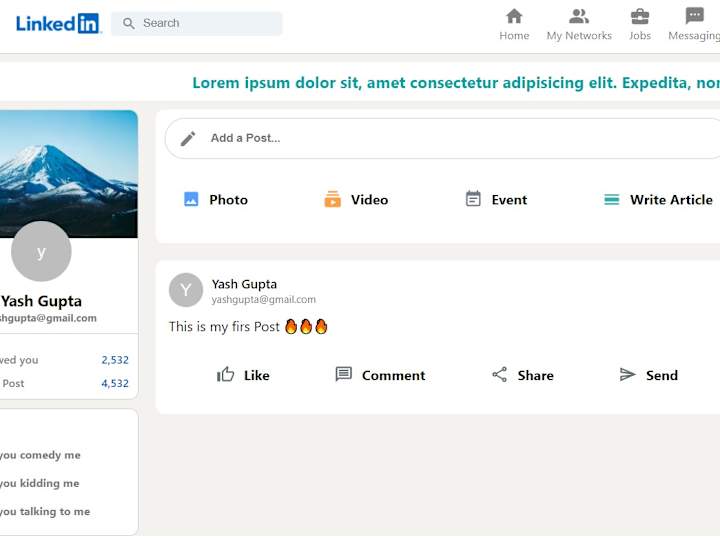Click Yash Gupta name in sidebar
720x540 pixels.
pos(41,301)
